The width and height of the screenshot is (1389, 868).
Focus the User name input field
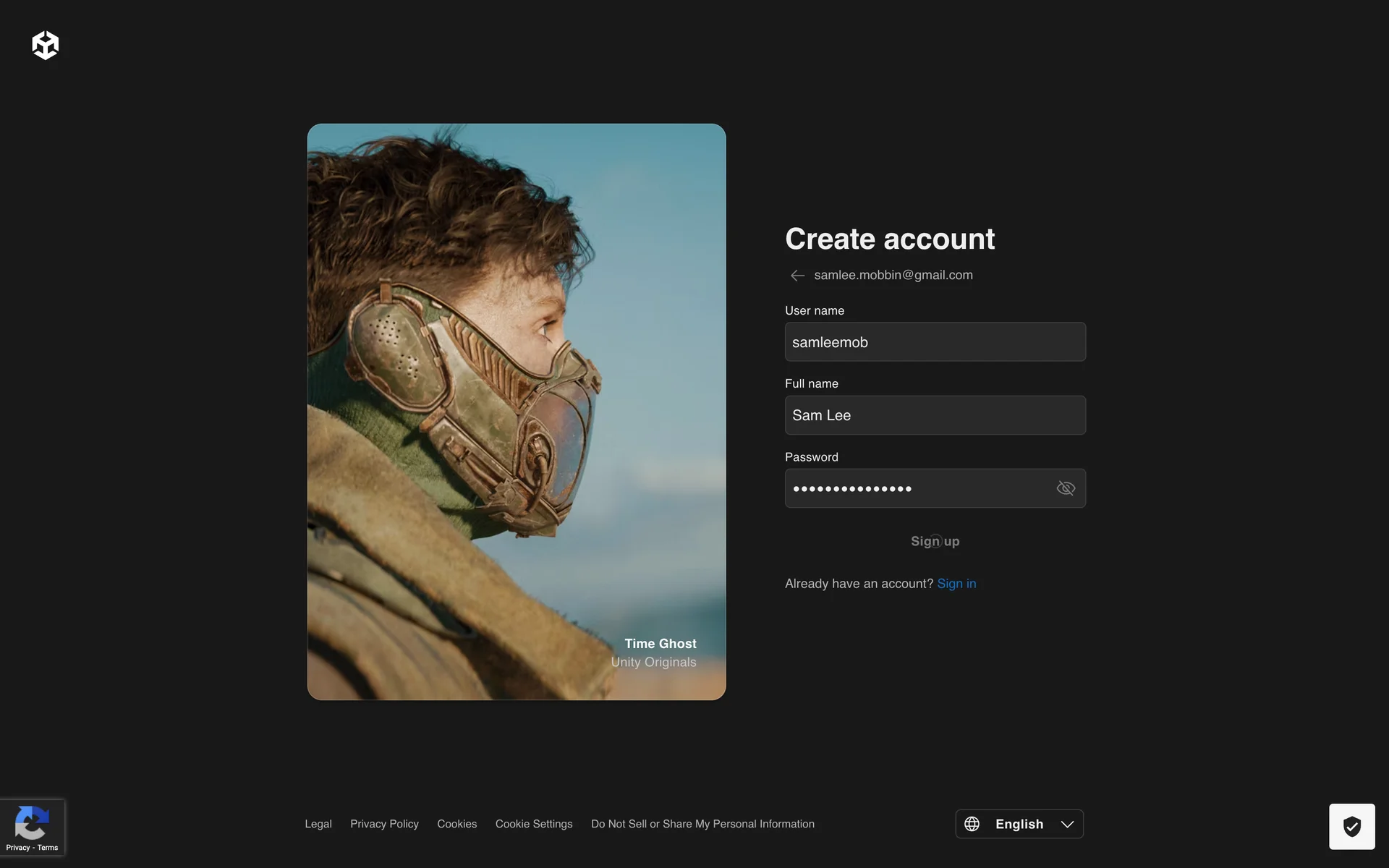pyautogui.click(x=935, y=342)
